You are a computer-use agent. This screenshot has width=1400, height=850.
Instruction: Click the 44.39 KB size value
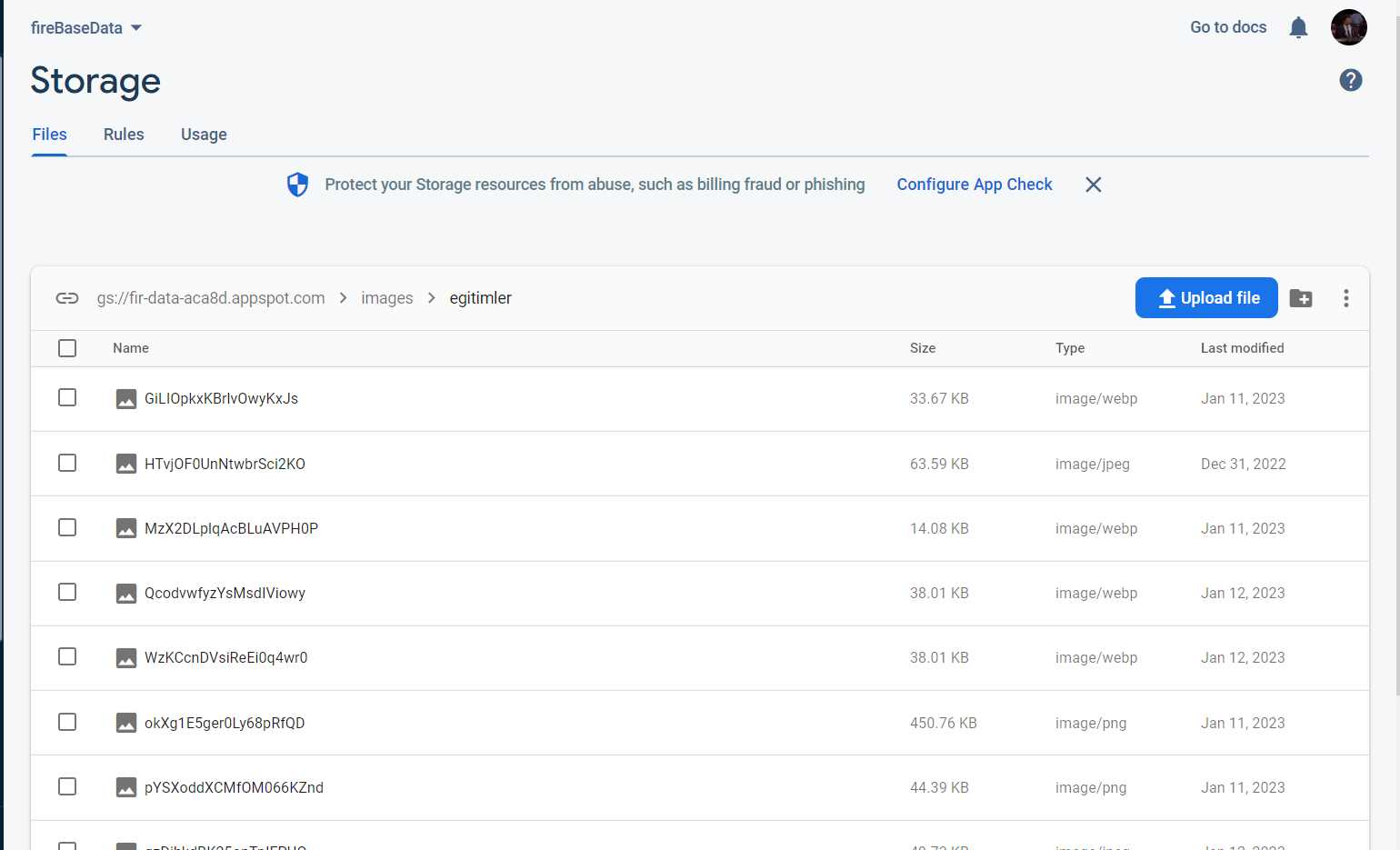[939, 787]
